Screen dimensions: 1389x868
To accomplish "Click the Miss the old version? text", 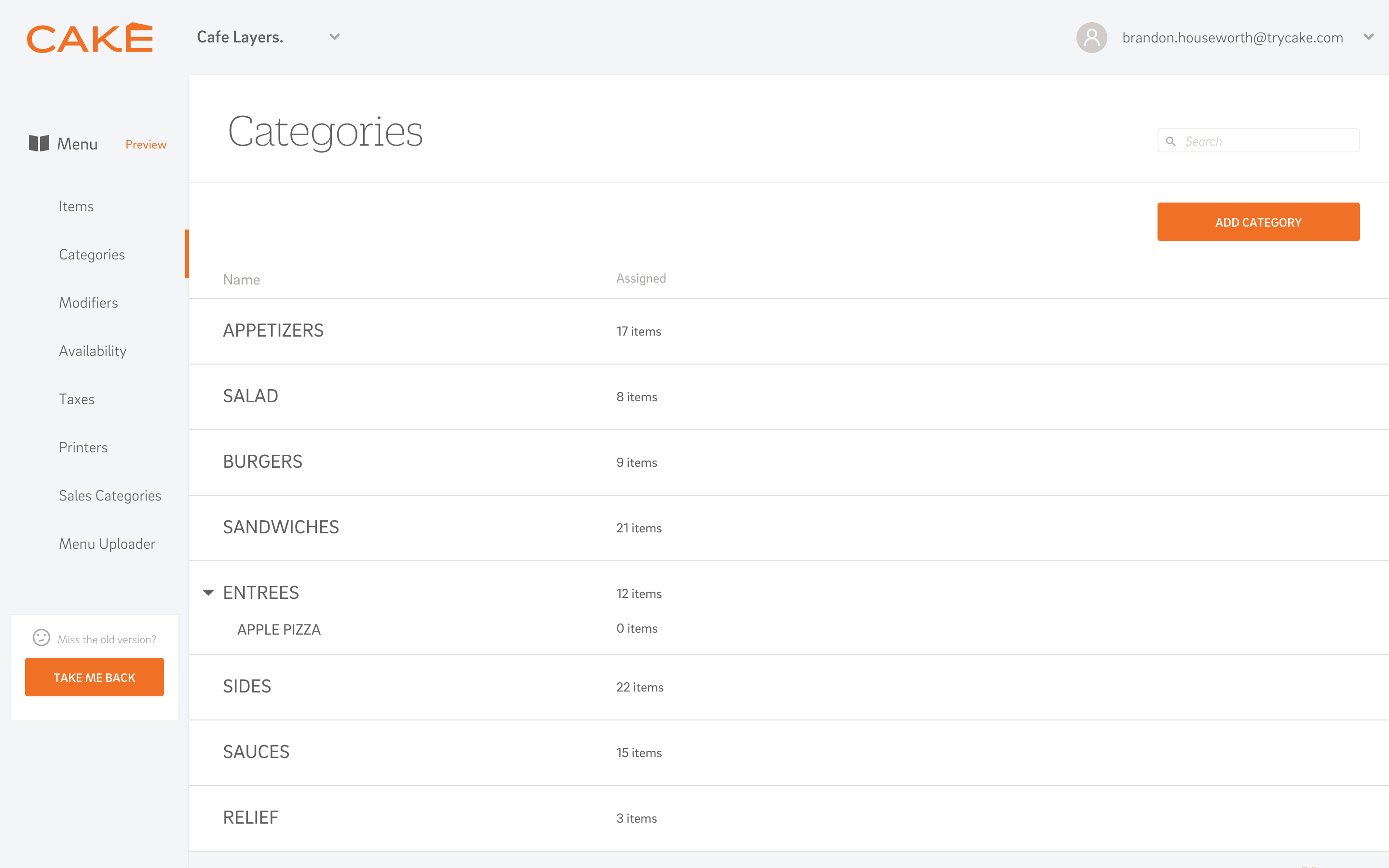I will [107, 639].
